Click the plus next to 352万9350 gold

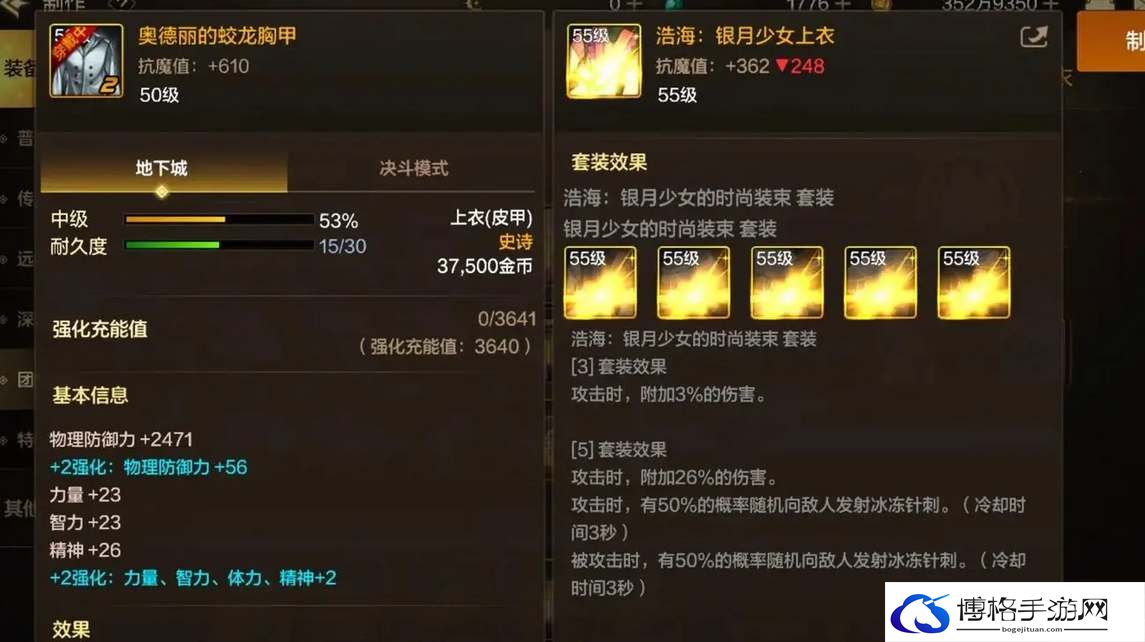(x=1052, y=5)
